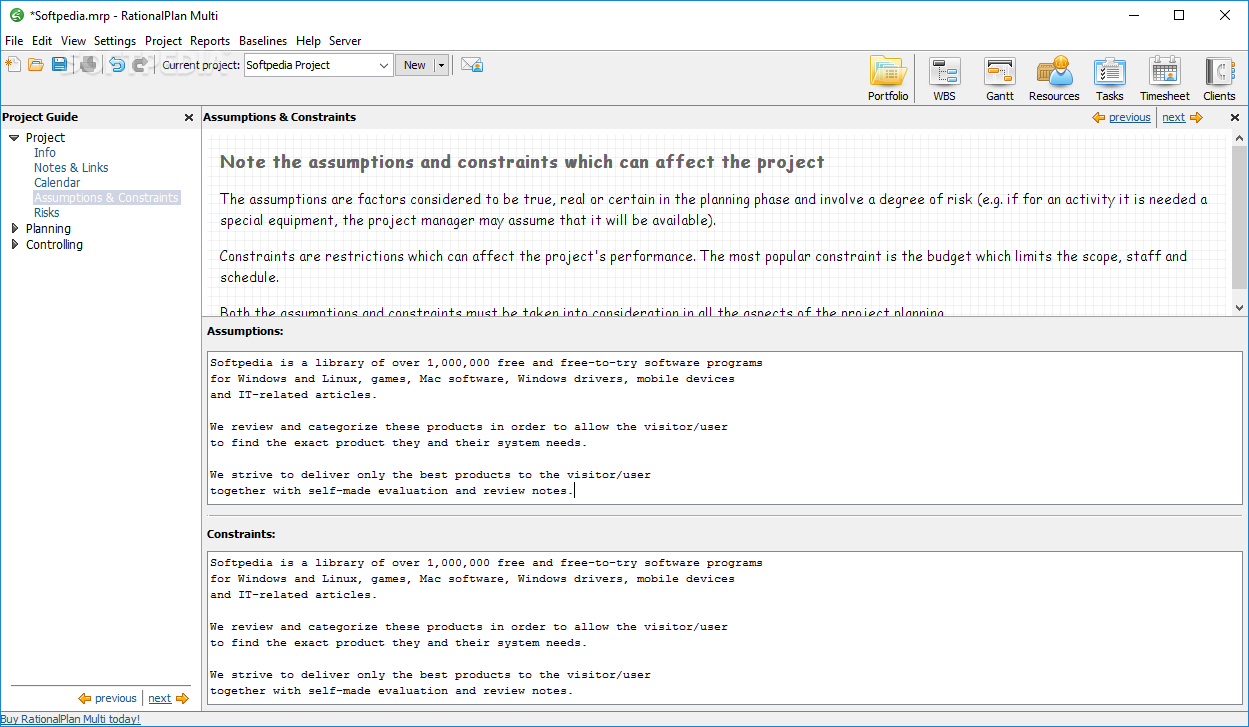
Task: Redo with the grey arrow icon
Action: 140,65
